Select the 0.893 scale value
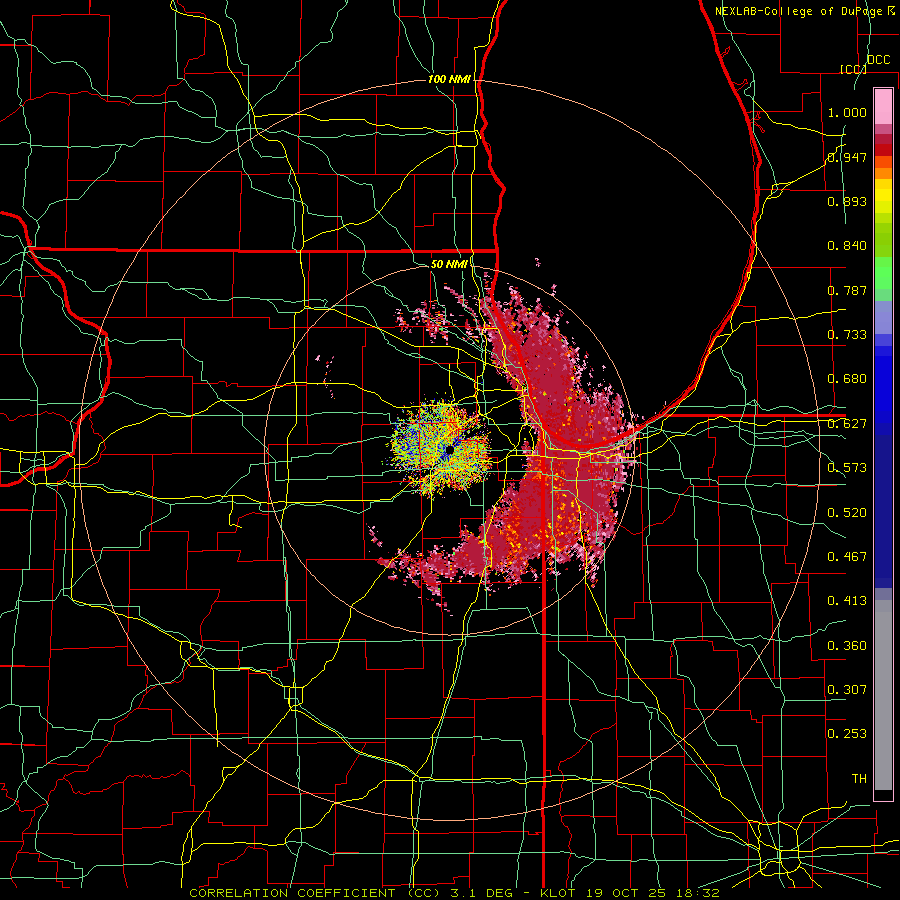This screenshot has width=900, height=900. pos(847,201)
